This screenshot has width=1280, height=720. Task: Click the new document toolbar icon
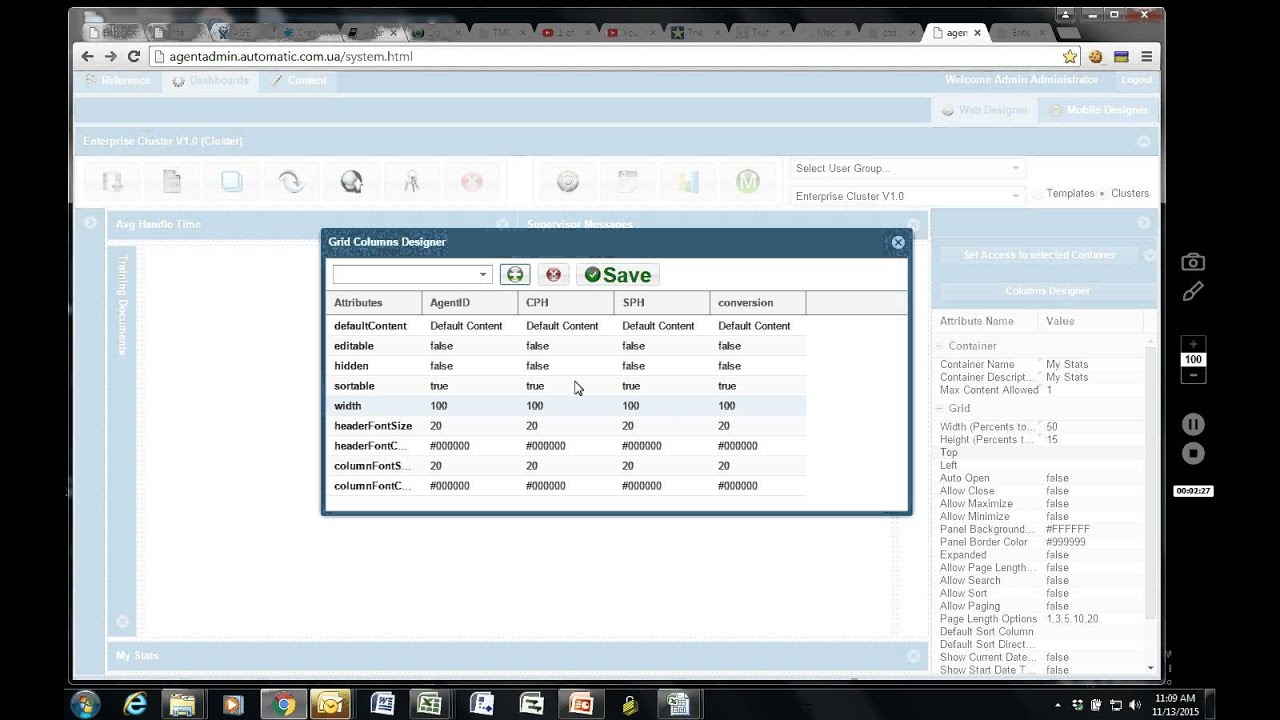pos(172,182)
